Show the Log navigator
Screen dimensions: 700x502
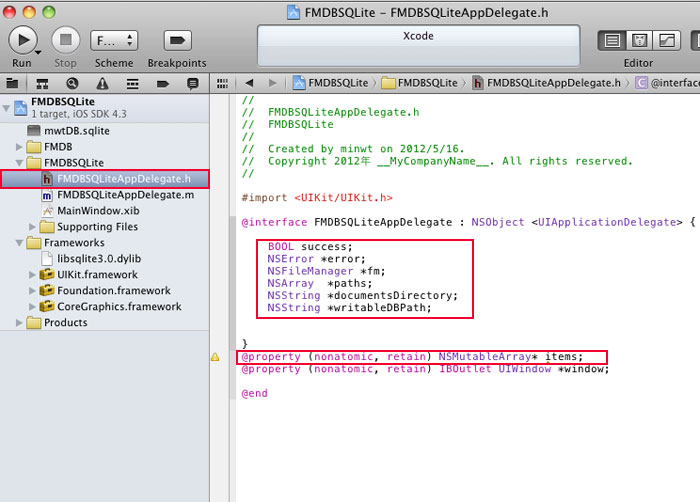pos(193,83)
